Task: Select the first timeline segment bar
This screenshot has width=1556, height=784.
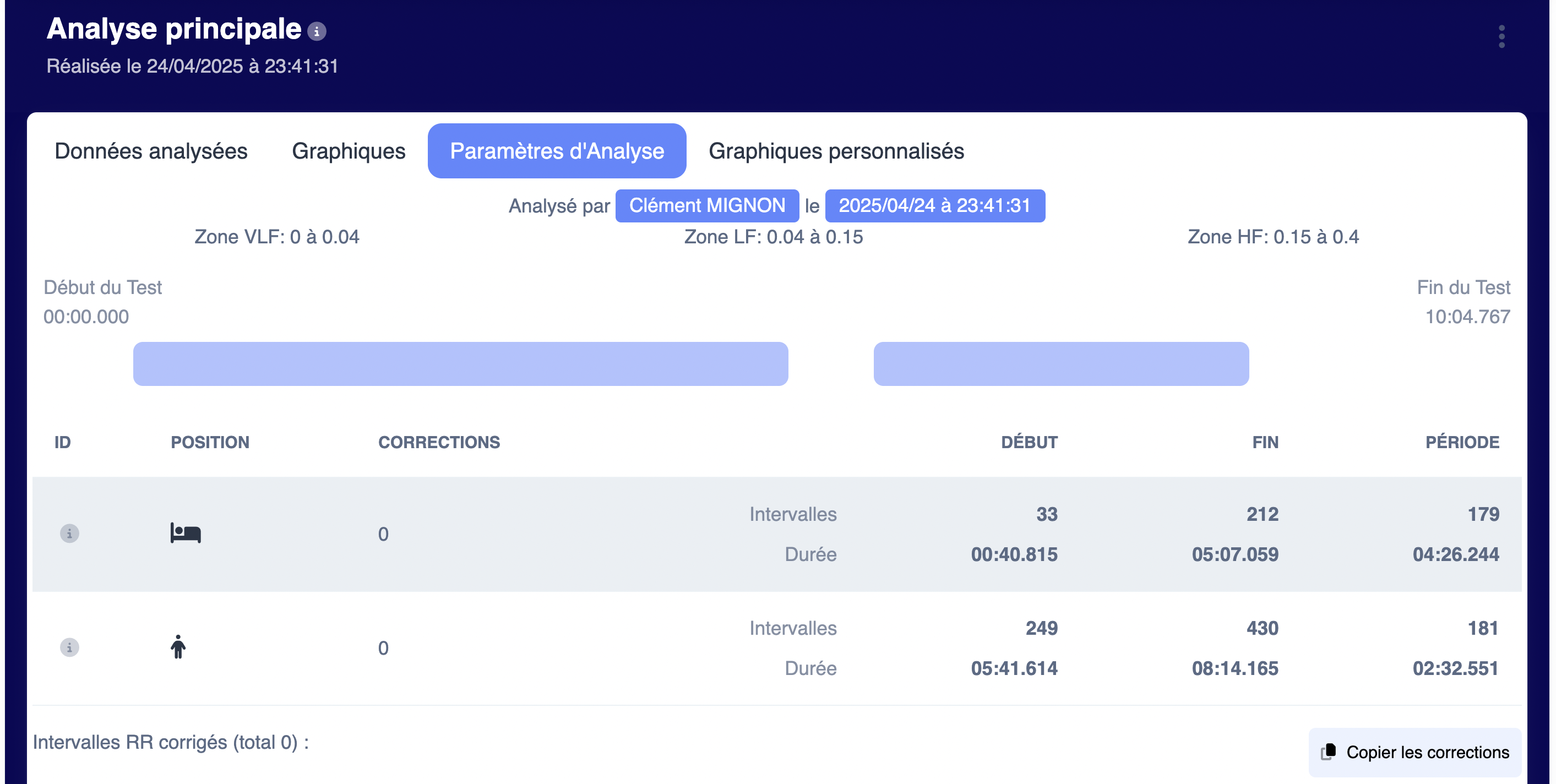Action: pyautogui.click(x=460, y=364)
